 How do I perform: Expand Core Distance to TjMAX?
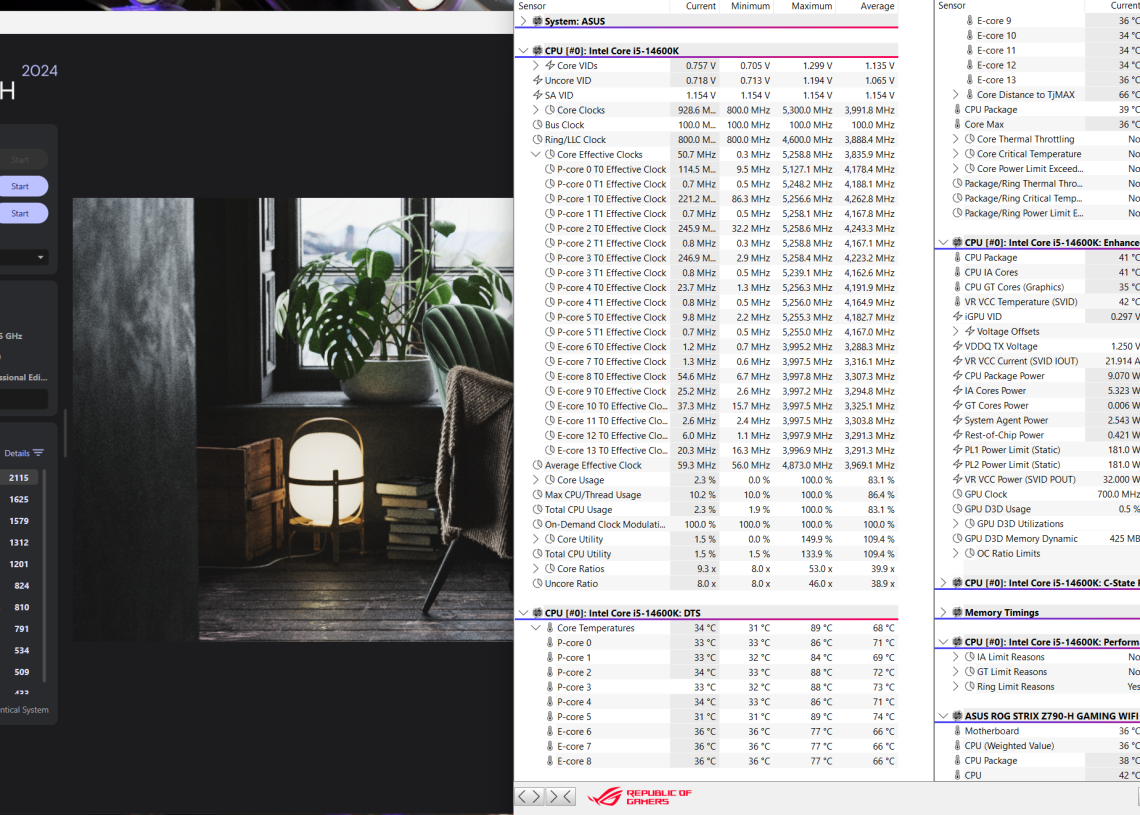pyautogui.click(x=955, y=95)
